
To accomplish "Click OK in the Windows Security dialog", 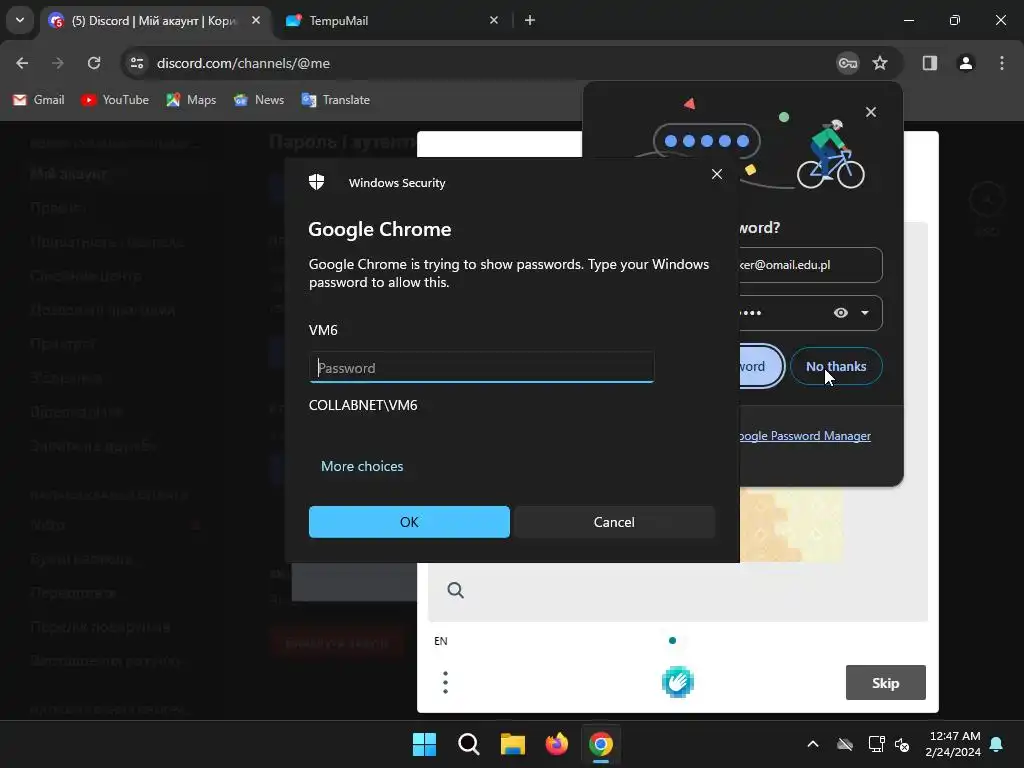I will 409,522.
